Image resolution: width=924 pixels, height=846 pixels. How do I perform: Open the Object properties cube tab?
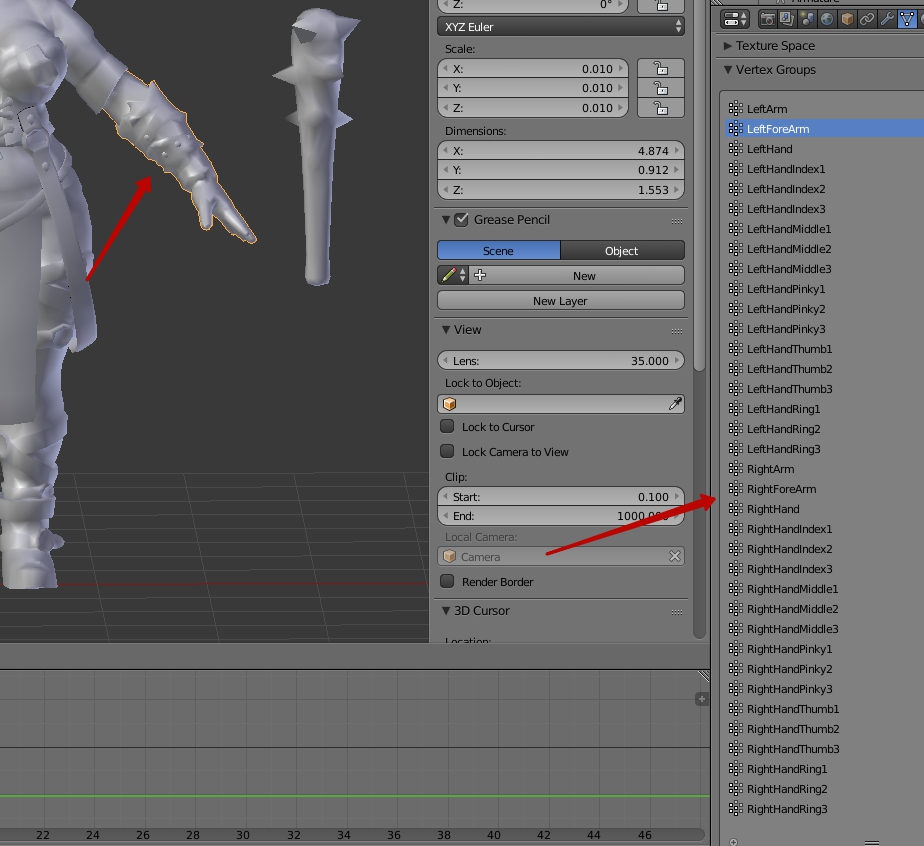[x=847, y=19]
